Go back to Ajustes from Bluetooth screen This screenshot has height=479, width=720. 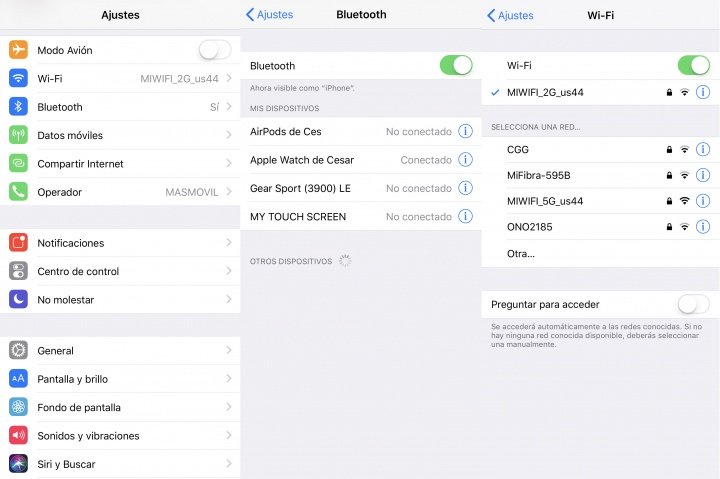click(270, 15)
